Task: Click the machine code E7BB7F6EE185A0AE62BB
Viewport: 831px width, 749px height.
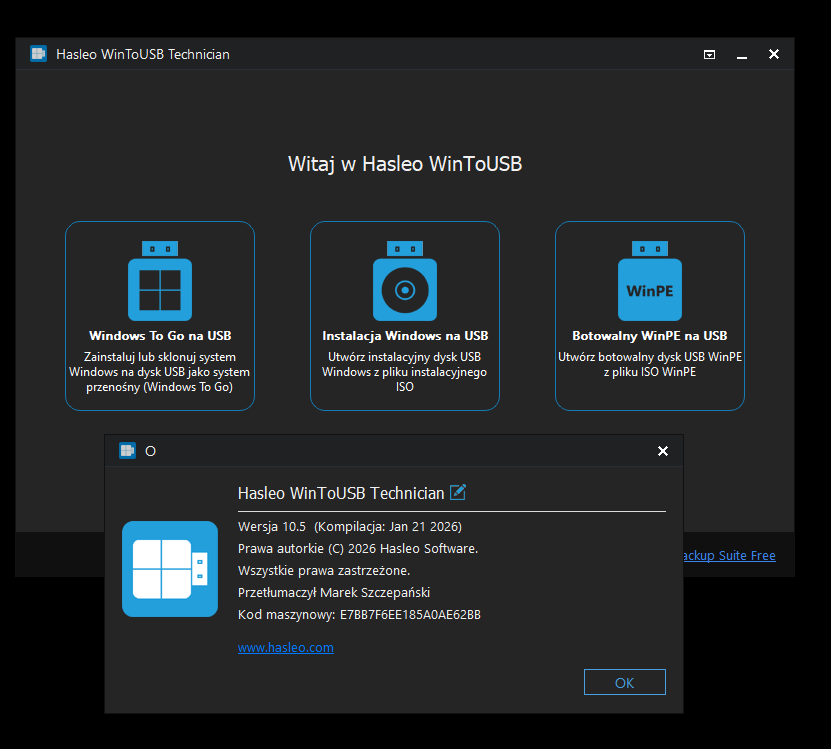Action: click(410, 614)
